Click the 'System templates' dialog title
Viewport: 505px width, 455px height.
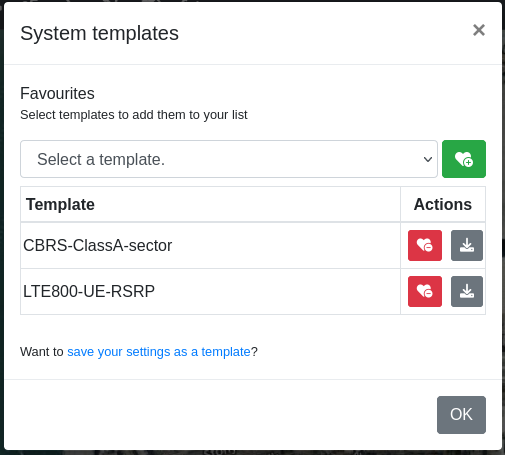pyautogui.click(x=99, y=33)
